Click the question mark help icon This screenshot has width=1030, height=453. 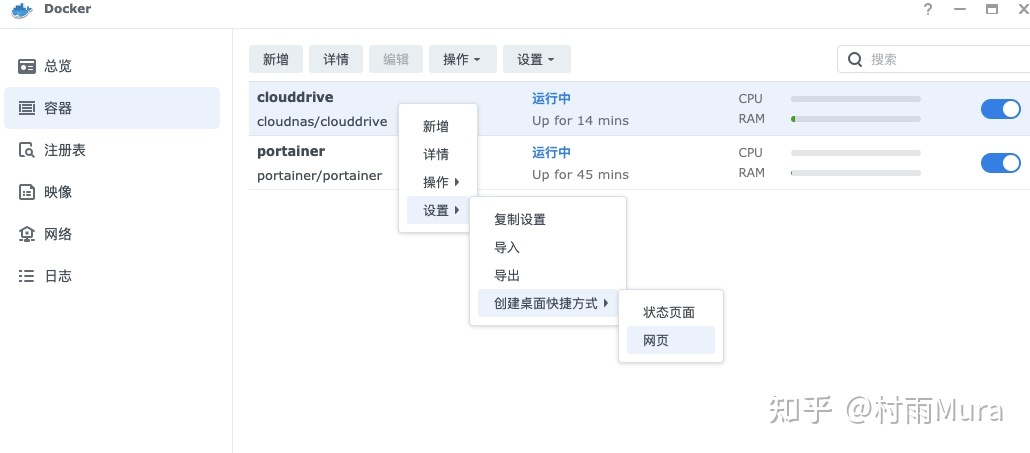[x=928, y=9]
